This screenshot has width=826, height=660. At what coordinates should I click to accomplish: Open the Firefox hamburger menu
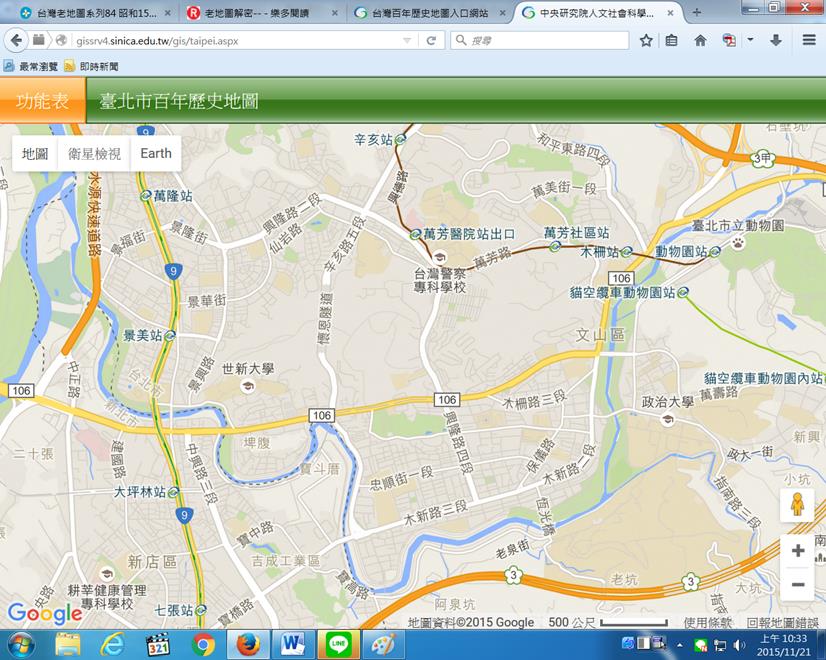tap(809, 40)
